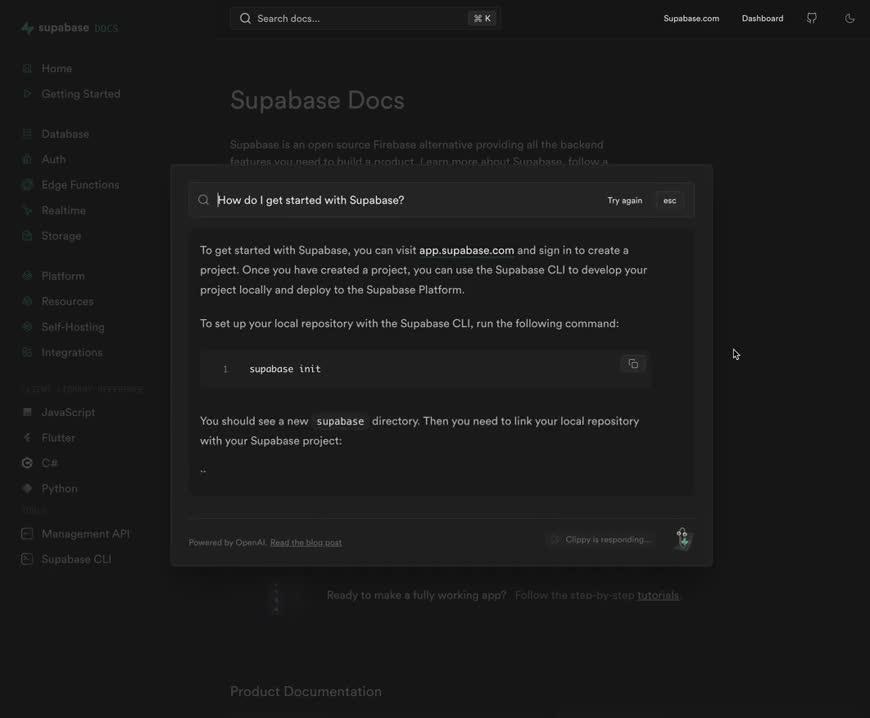
Task: Open the Flutter reference icon
Action: (x=27, y=437)
